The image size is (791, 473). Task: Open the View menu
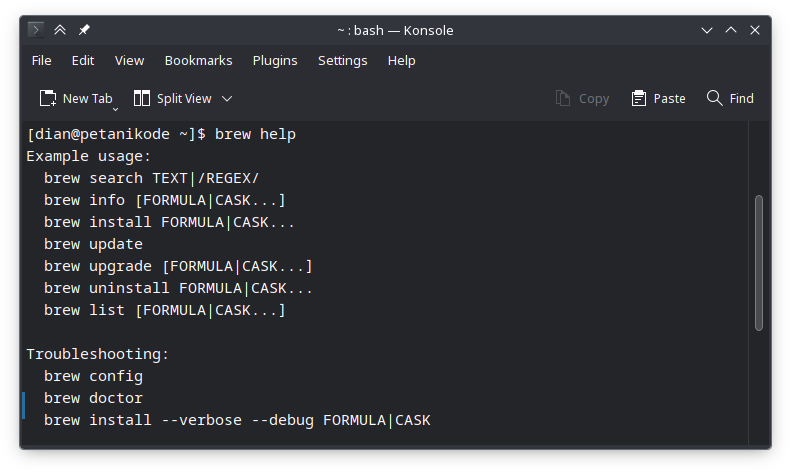click(x=129, y=60)
